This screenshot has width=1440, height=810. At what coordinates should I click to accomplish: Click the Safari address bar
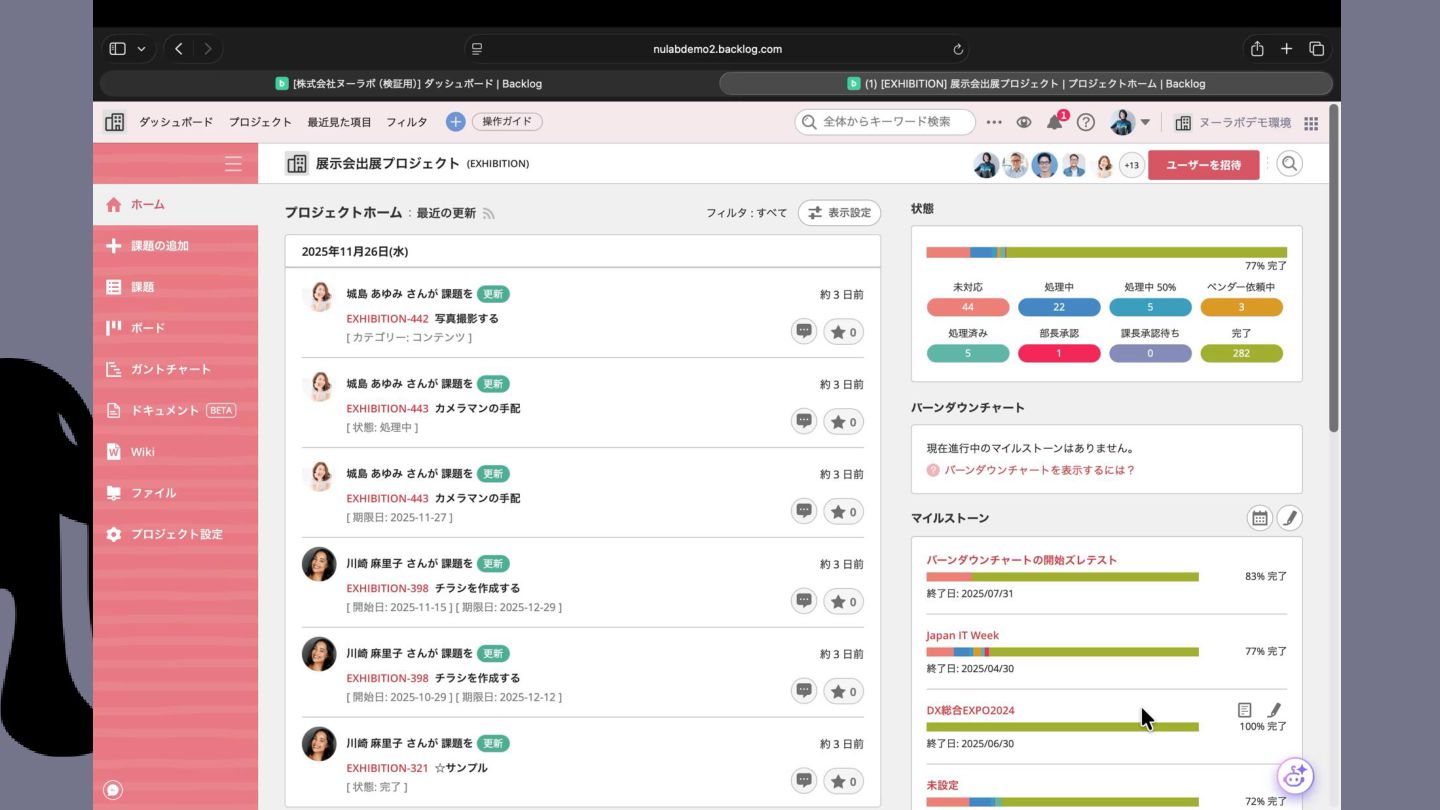717,48
